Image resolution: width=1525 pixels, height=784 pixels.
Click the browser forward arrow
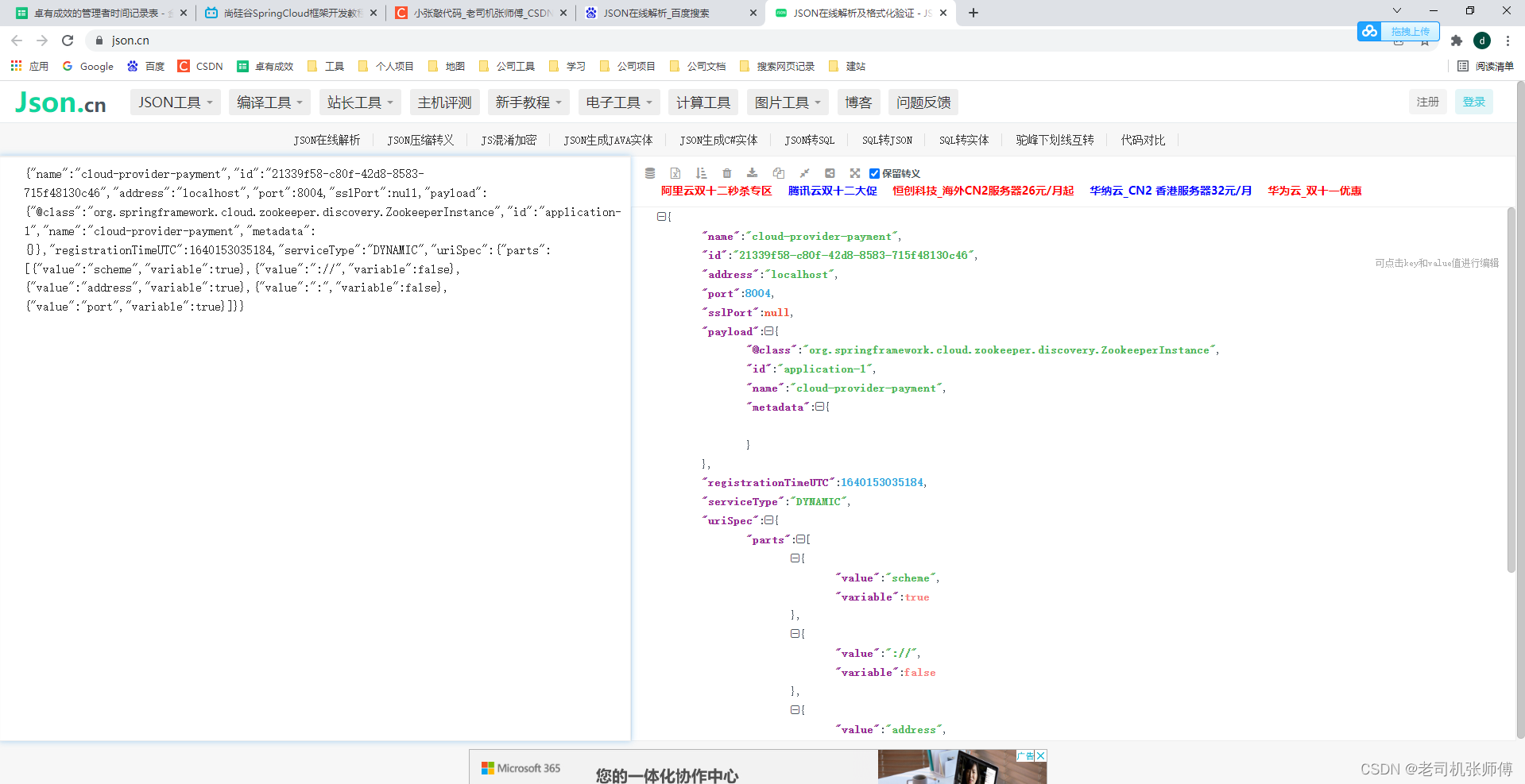42,41
